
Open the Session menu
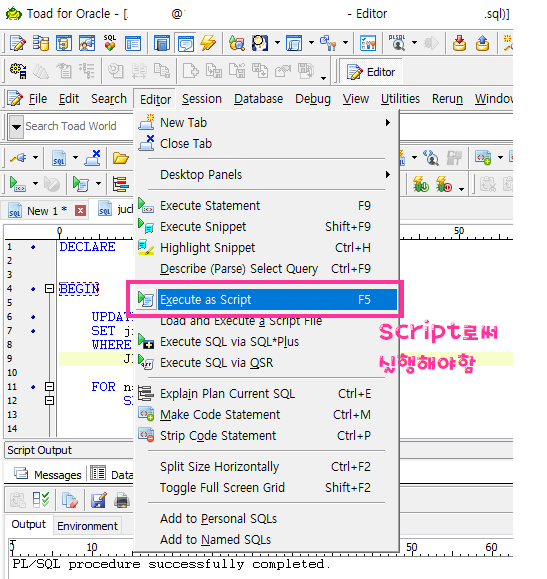[202, 99]
